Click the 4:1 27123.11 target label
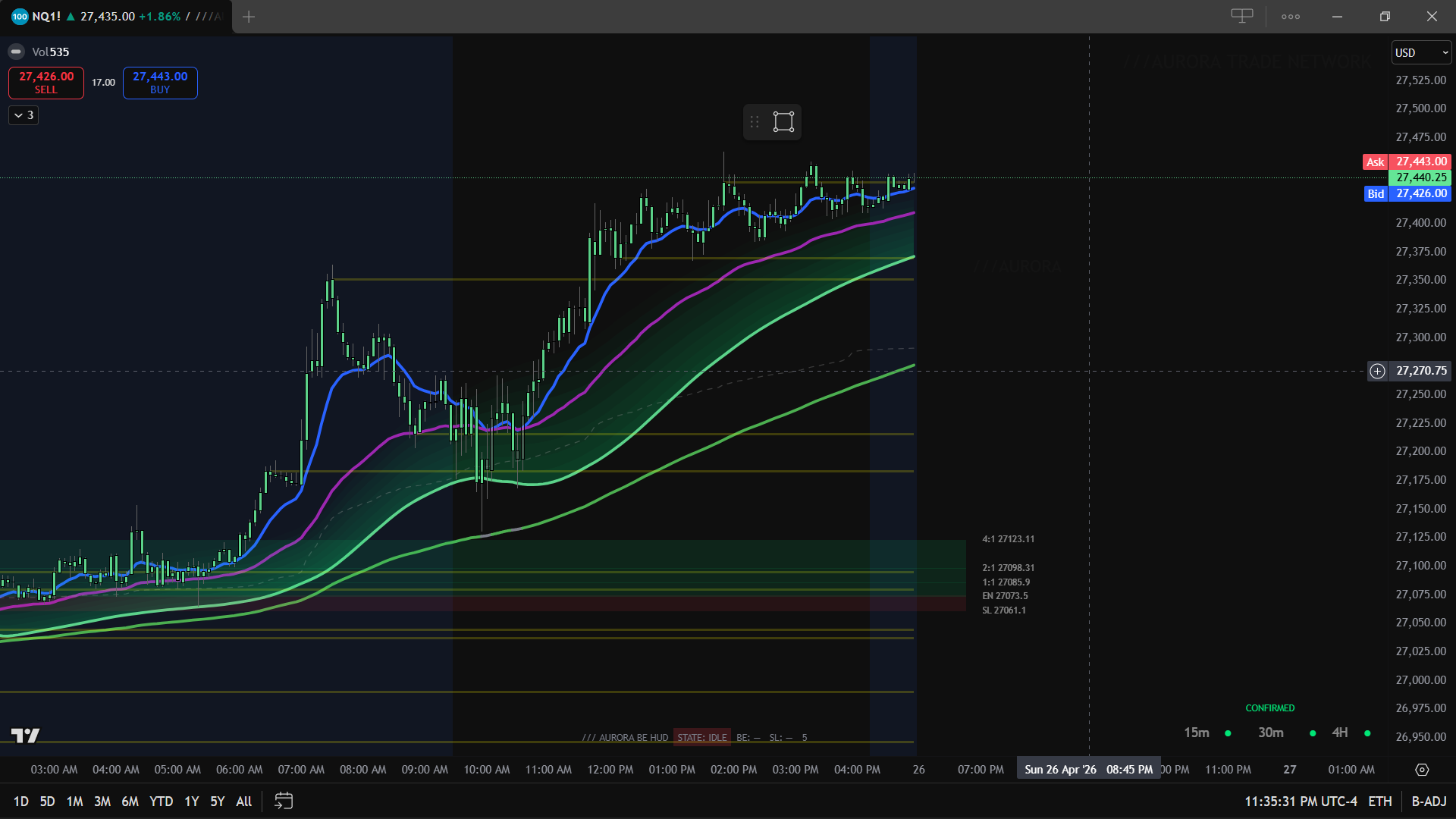This screenshot has width=1456, height=819. 1009,539
